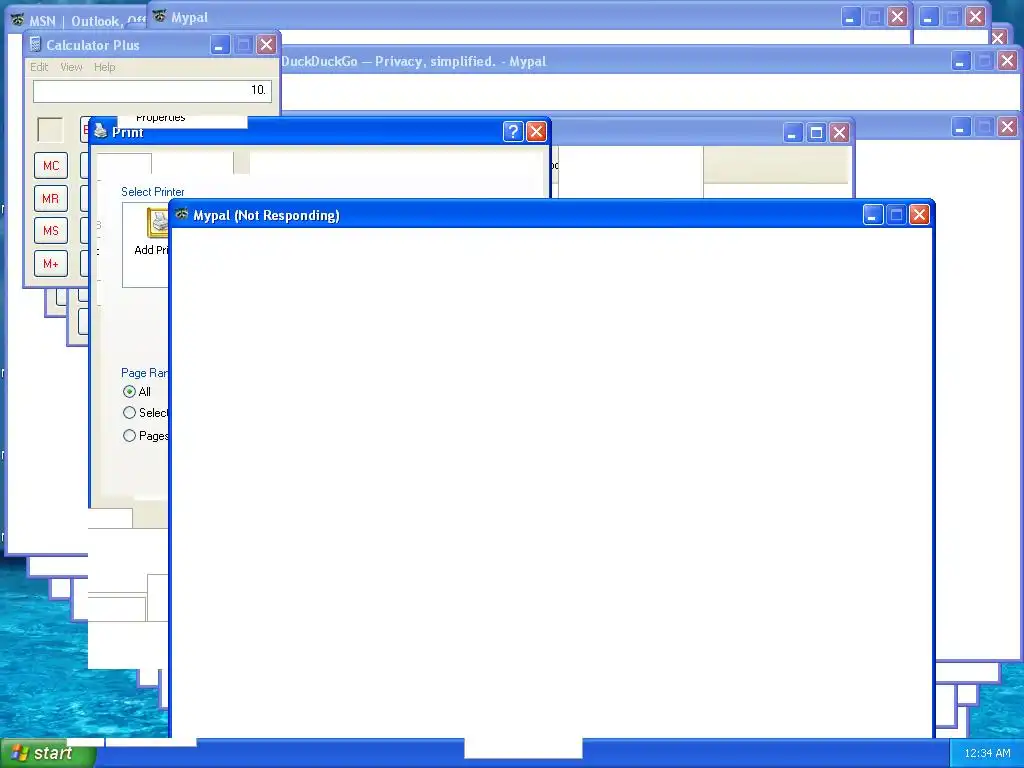
Task: Open the Help menu in Calculator Plus
Action: (x=104, y=67)
